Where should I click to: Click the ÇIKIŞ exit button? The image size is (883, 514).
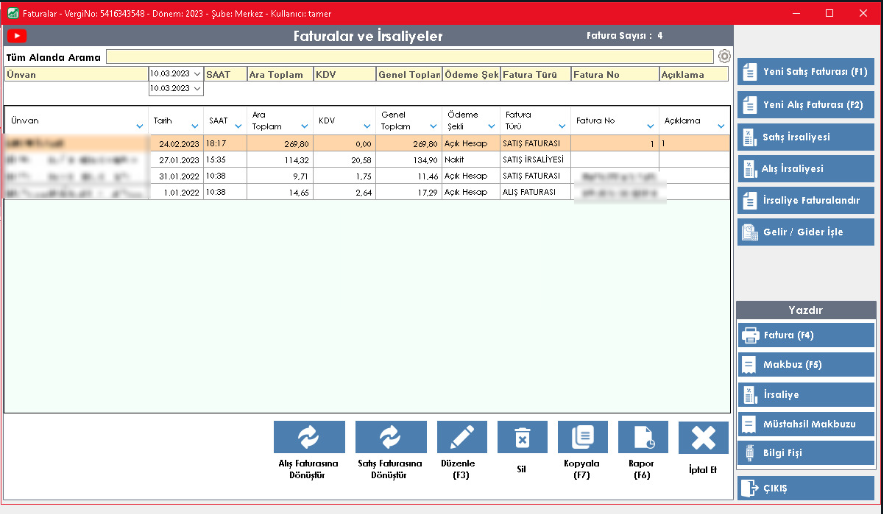tap(805, 488)
